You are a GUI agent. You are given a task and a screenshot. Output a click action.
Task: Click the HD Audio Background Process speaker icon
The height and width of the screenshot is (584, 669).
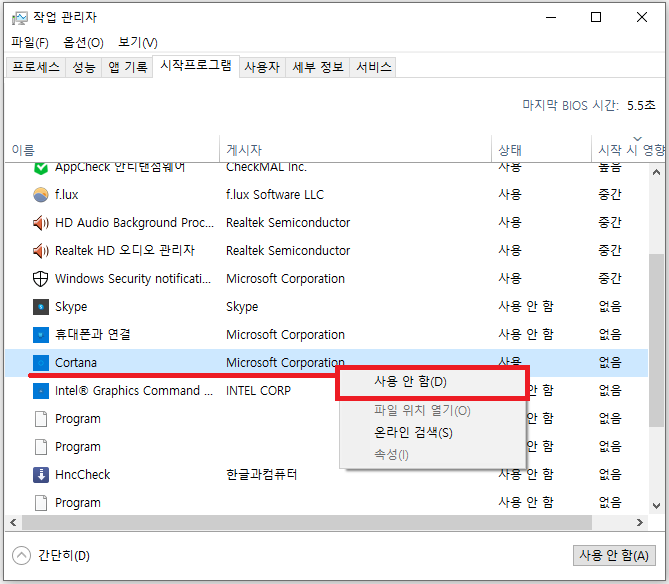coord(41,223)
